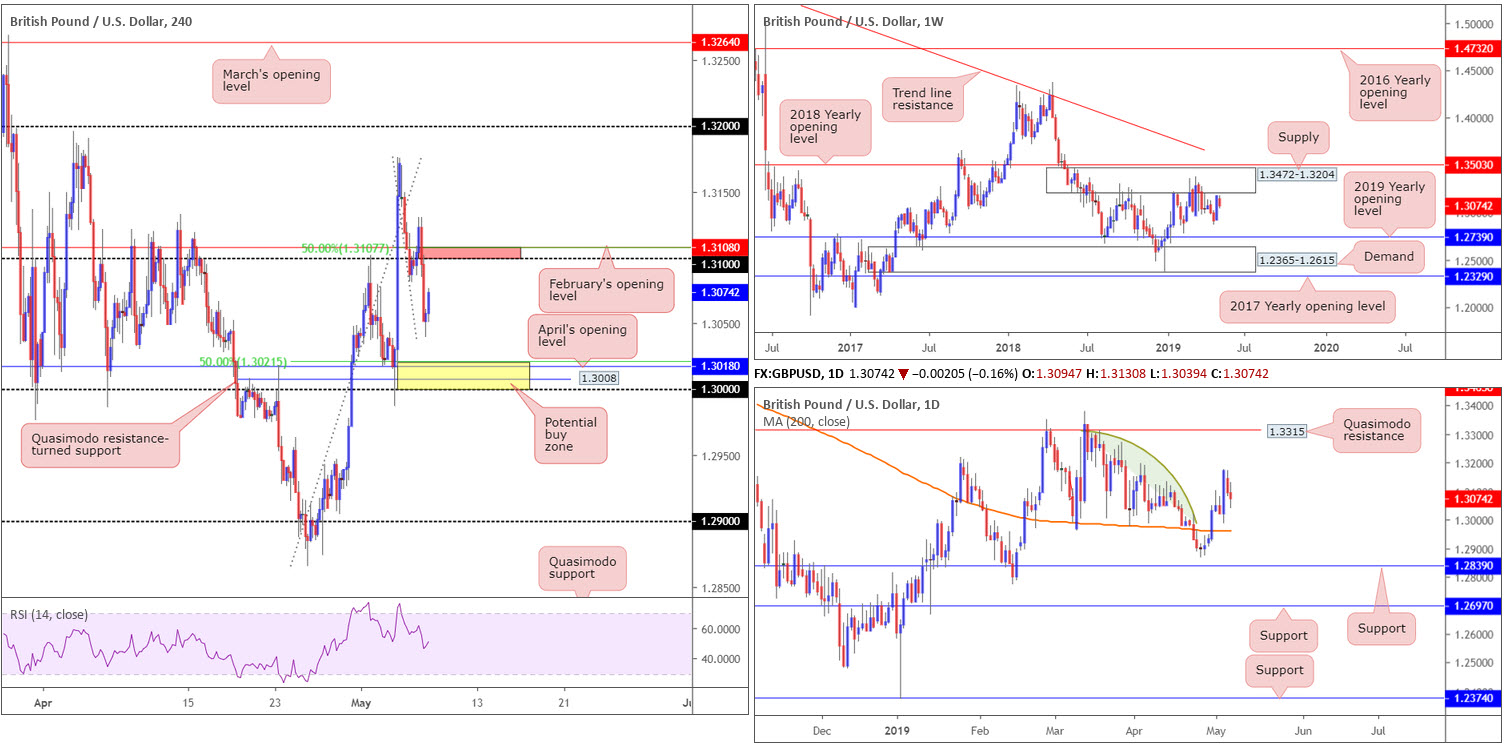The width and height of the screenshot is (1505, 746).
Task: Select the Potential buy zone callout label
Action: 571,430
